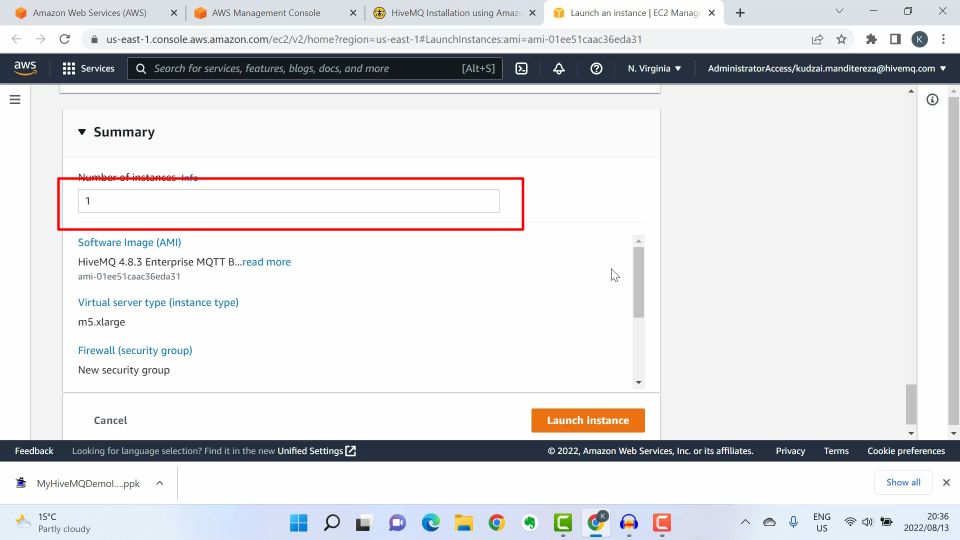Reload the browser page
Image resolution: width=960 pixels, height=540 pixels.
point(64,39)
